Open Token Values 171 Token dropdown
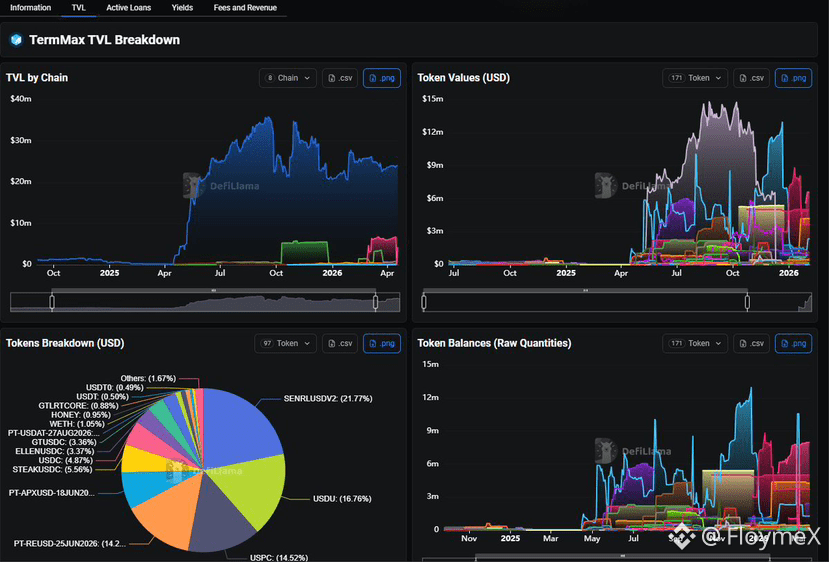829x562 pixels. click(x=695, y=78)
